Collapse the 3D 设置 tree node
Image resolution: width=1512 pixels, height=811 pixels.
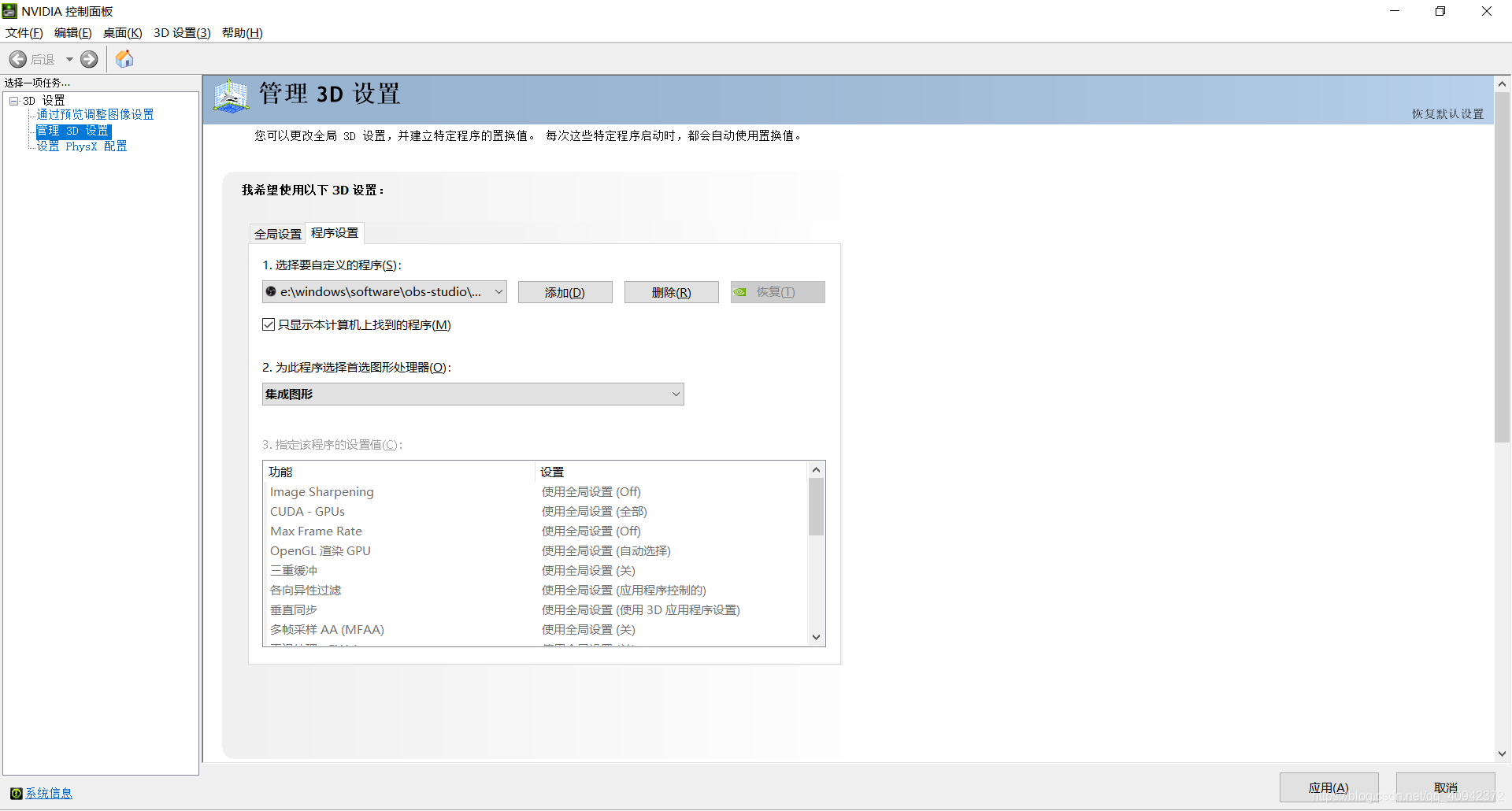(13, 101)
